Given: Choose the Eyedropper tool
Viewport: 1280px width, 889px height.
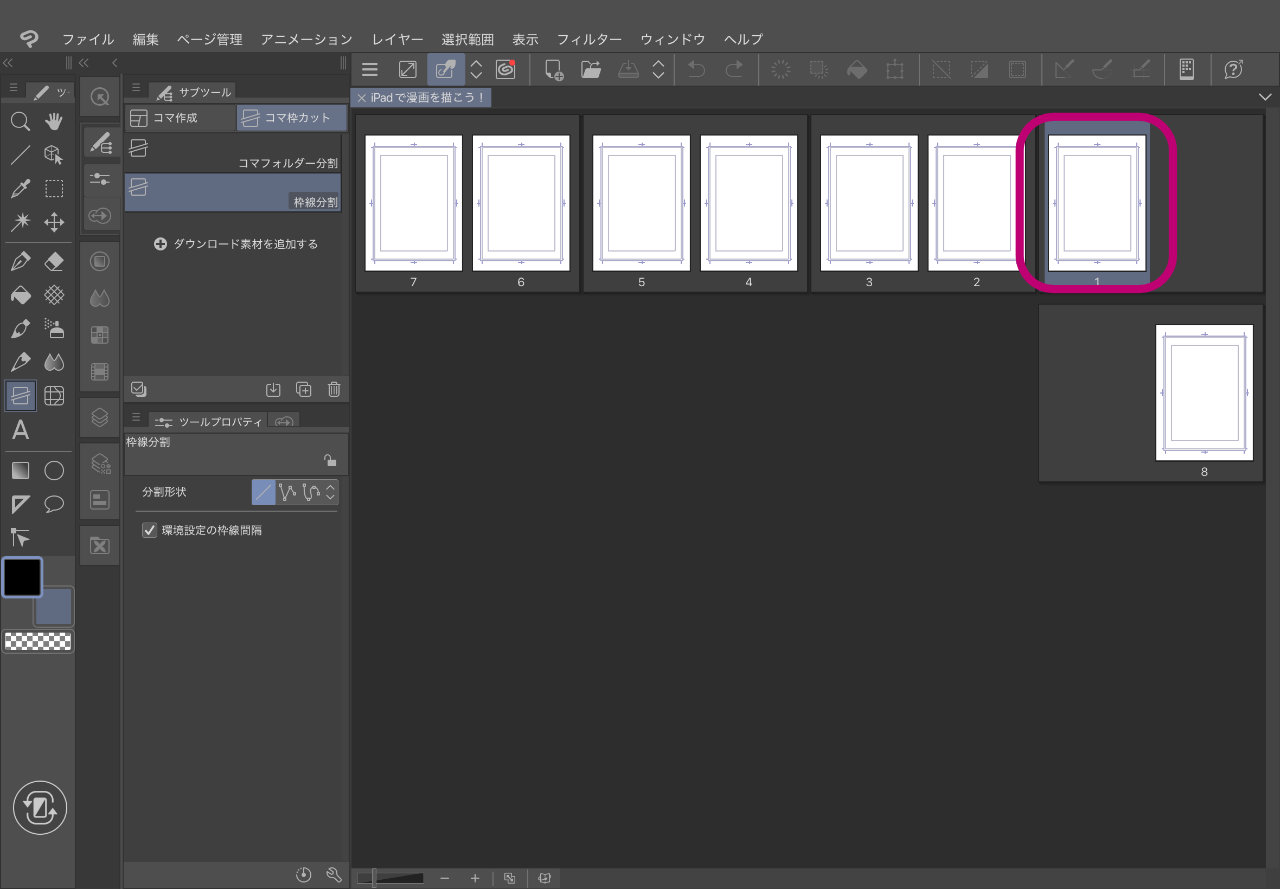Looking at the screenshot, I should coord(19,188).
